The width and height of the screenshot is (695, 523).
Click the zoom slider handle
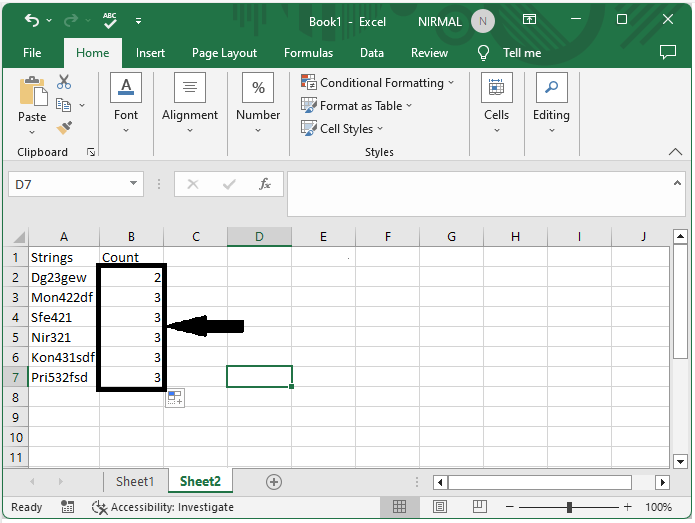[569, 507]
